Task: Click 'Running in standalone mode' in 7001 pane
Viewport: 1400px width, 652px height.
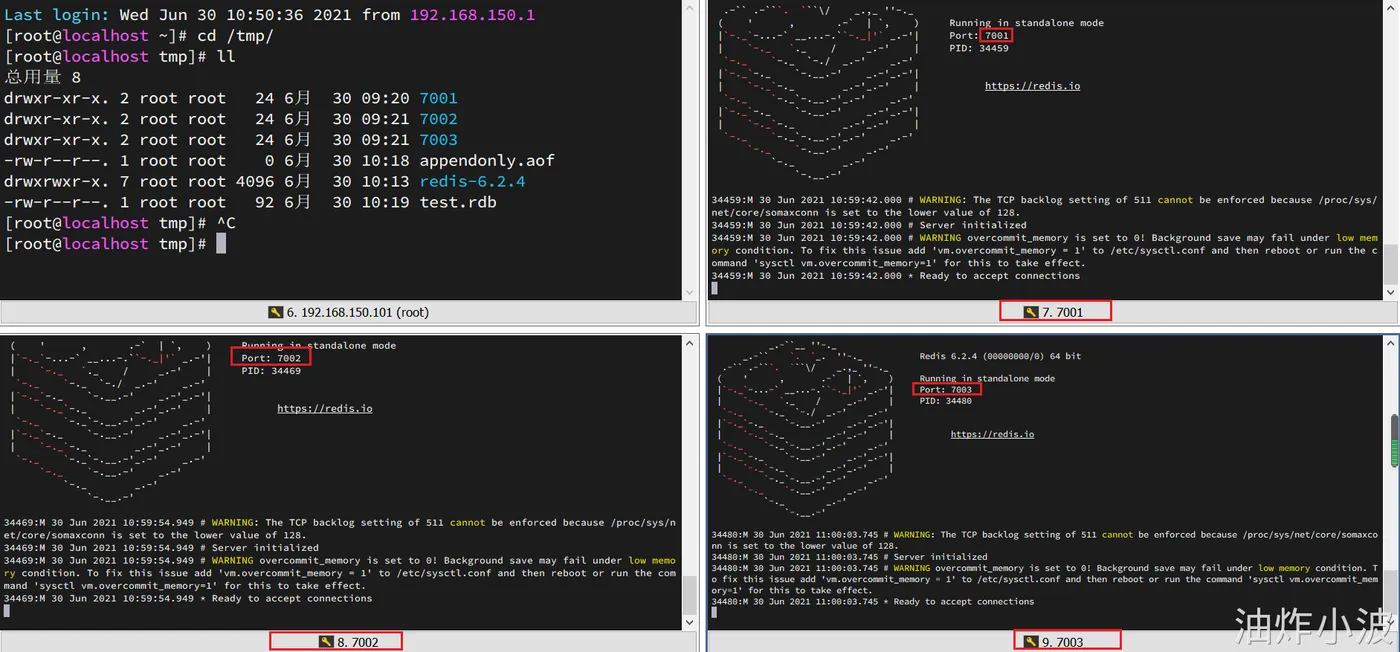Action: pos(1027,22)
